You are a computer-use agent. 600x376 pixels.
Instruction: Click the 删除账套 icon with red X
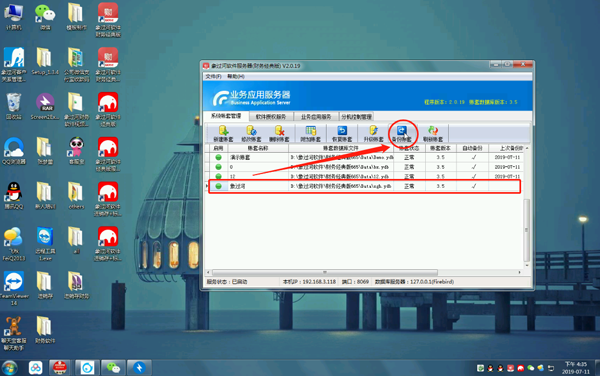click(279, 133)
